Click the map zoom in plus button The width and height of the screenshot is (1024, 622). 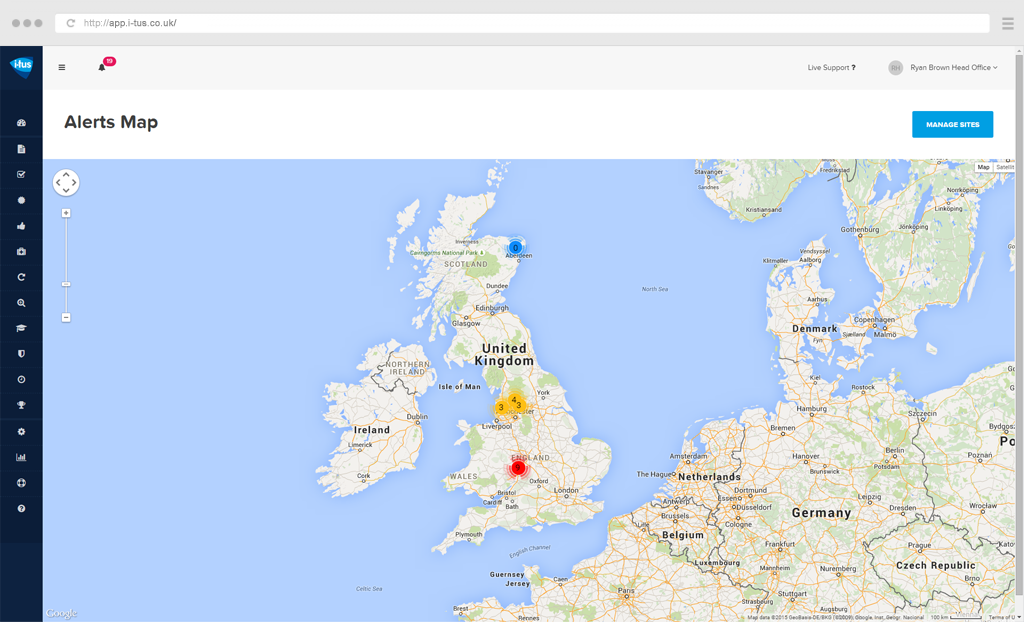[66, 213]
